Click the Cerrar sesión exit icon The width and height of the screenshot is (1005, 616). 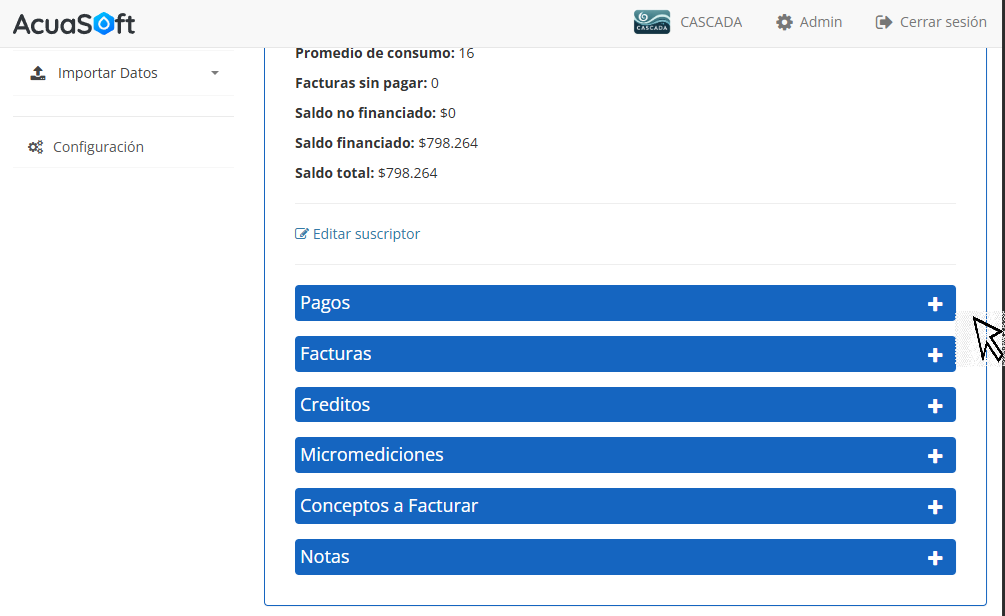(x=883, y=22)
